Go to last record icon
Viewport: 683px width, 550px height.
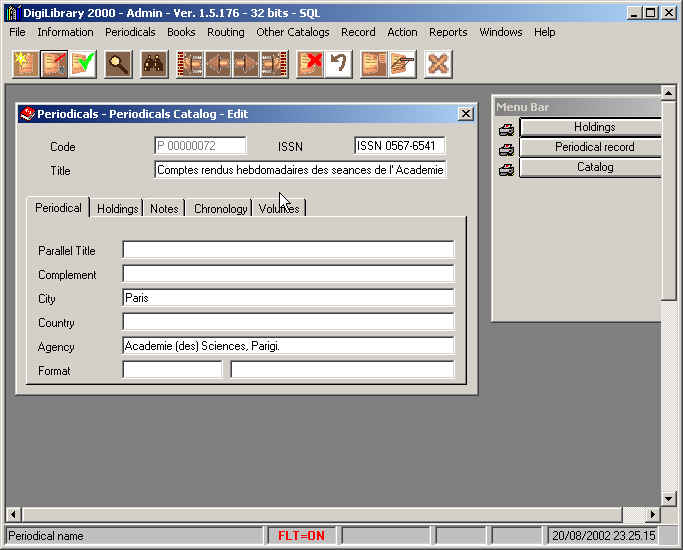[274, 64]
